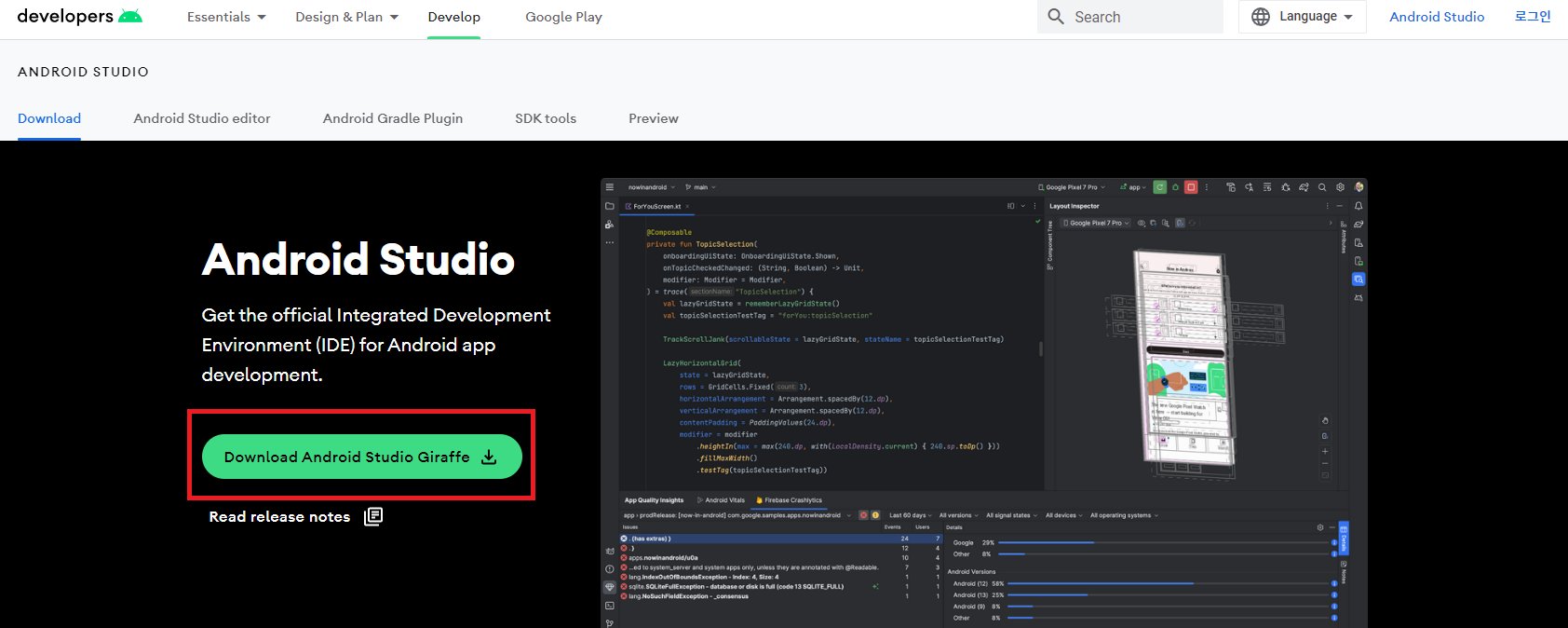1568x628 pixels.
Task: Open the All devices filter in the IDE image
Action: [1063, 515]
